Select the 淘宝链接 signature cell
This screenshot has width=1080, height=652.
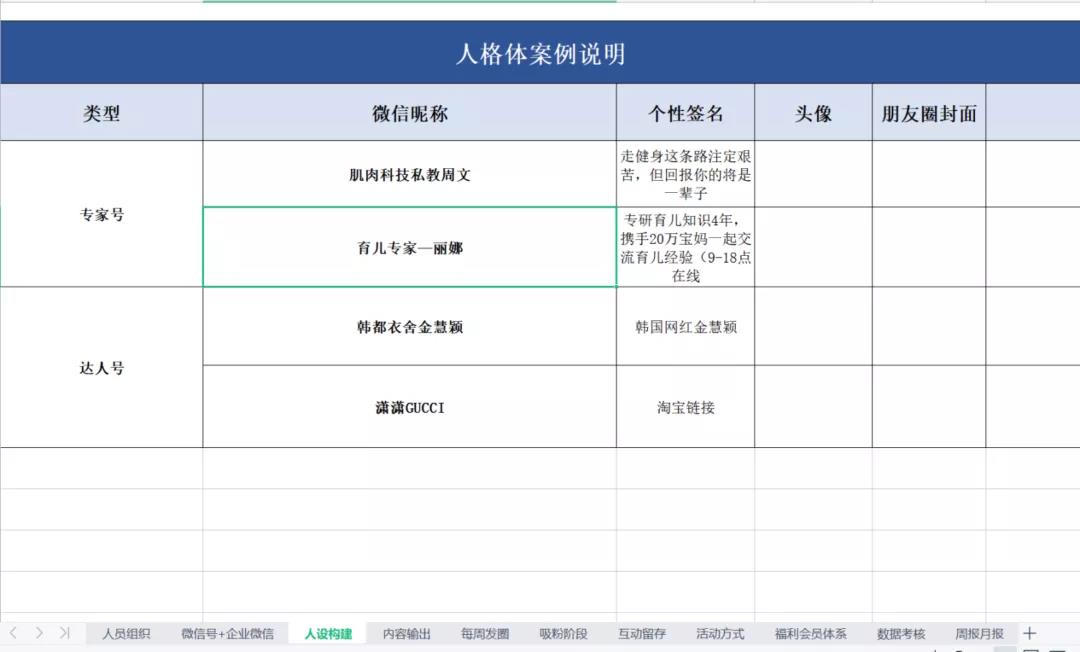point(685,407)
